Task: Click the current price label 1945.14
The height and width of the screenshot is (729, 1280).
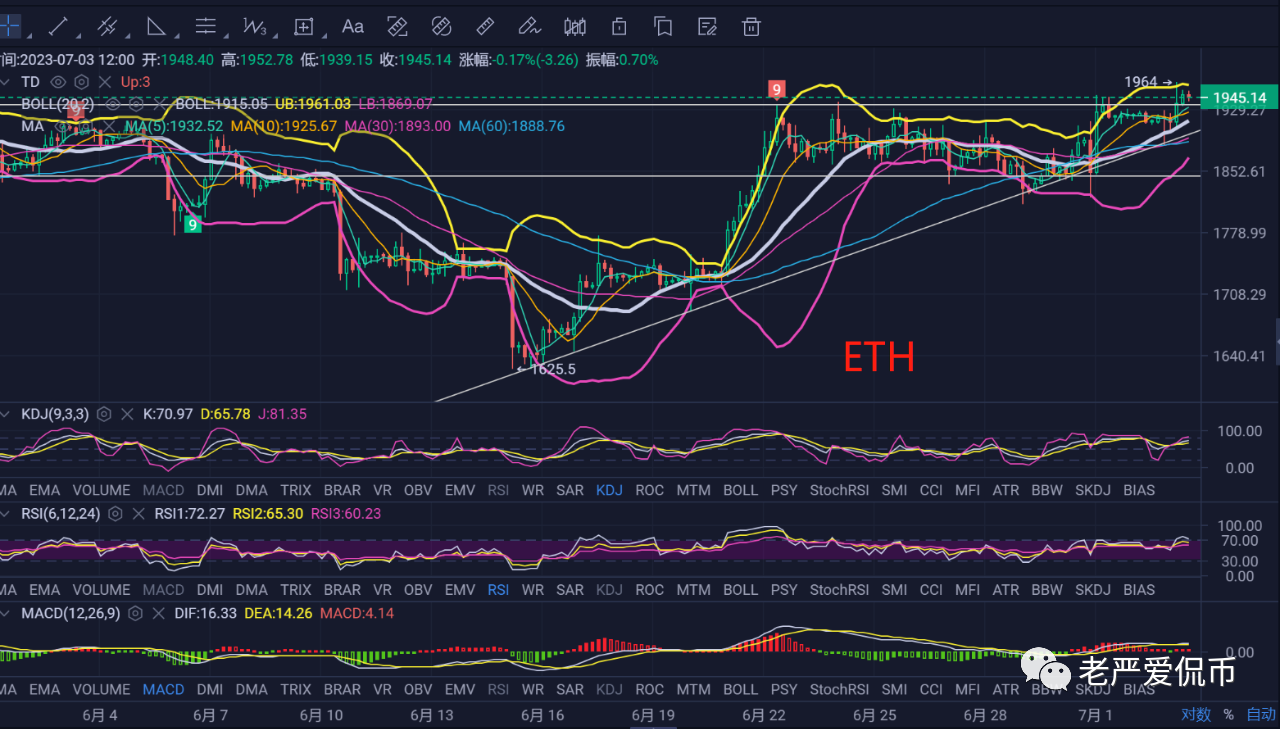Action: click(x=1238, y=98)
